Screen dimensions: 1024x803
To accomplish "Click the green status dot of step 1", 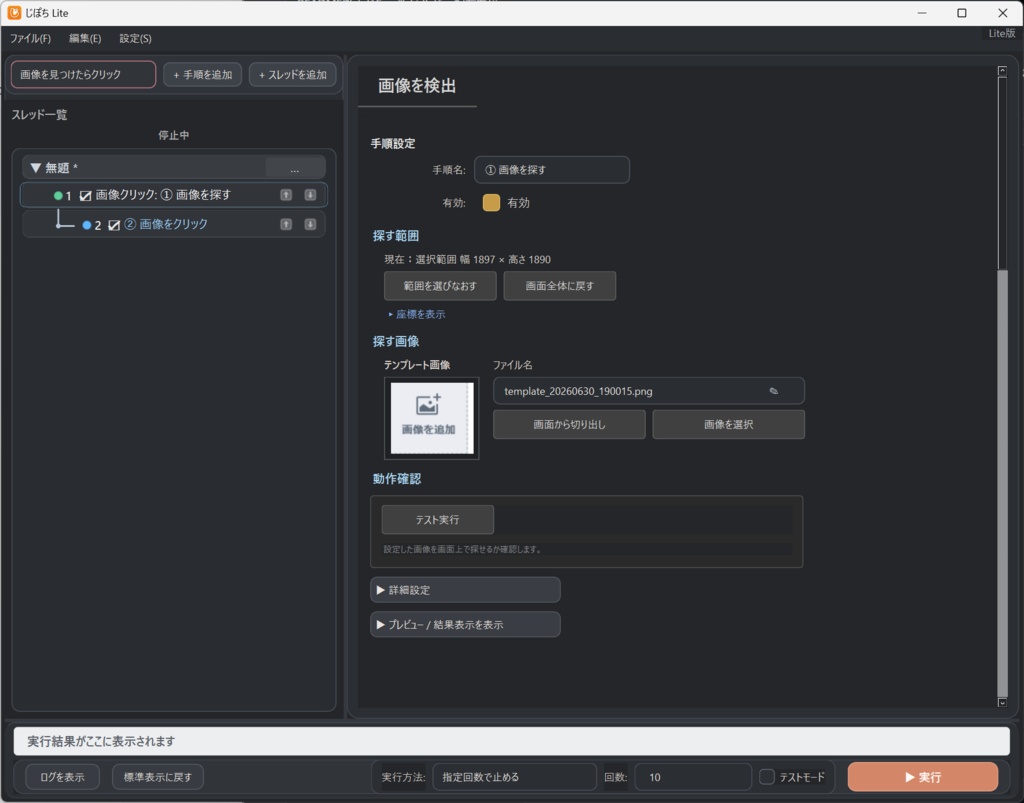I will pos(58,195).
